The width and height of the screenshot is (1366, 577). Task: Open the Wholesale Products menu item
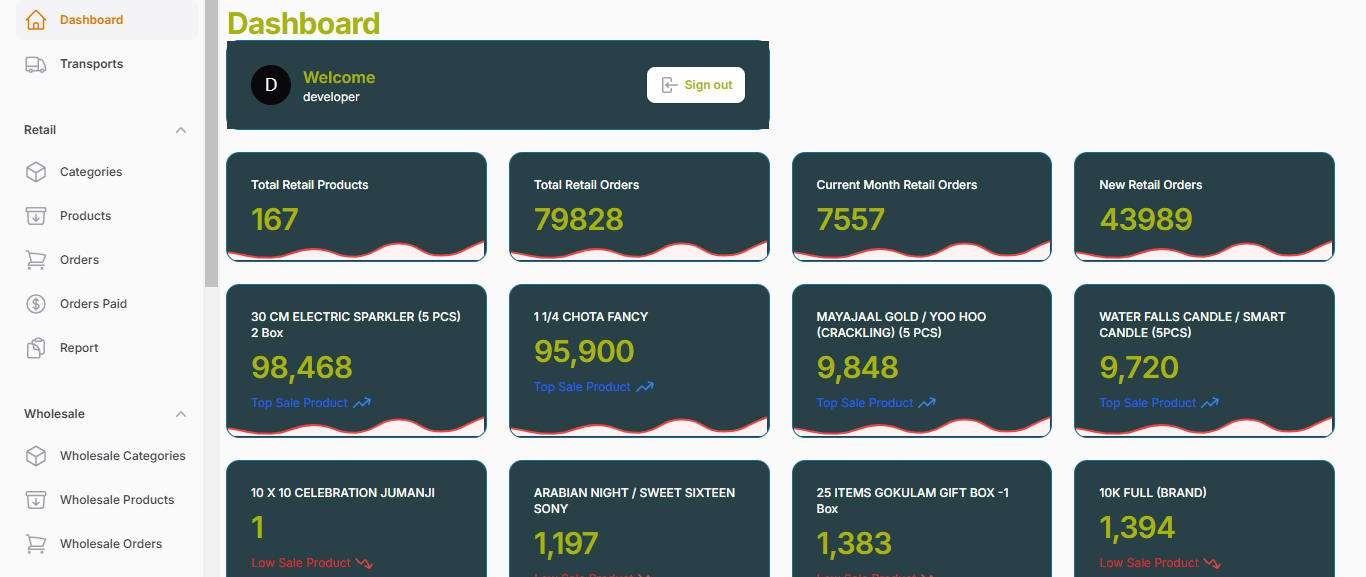(x=116, y=500)
